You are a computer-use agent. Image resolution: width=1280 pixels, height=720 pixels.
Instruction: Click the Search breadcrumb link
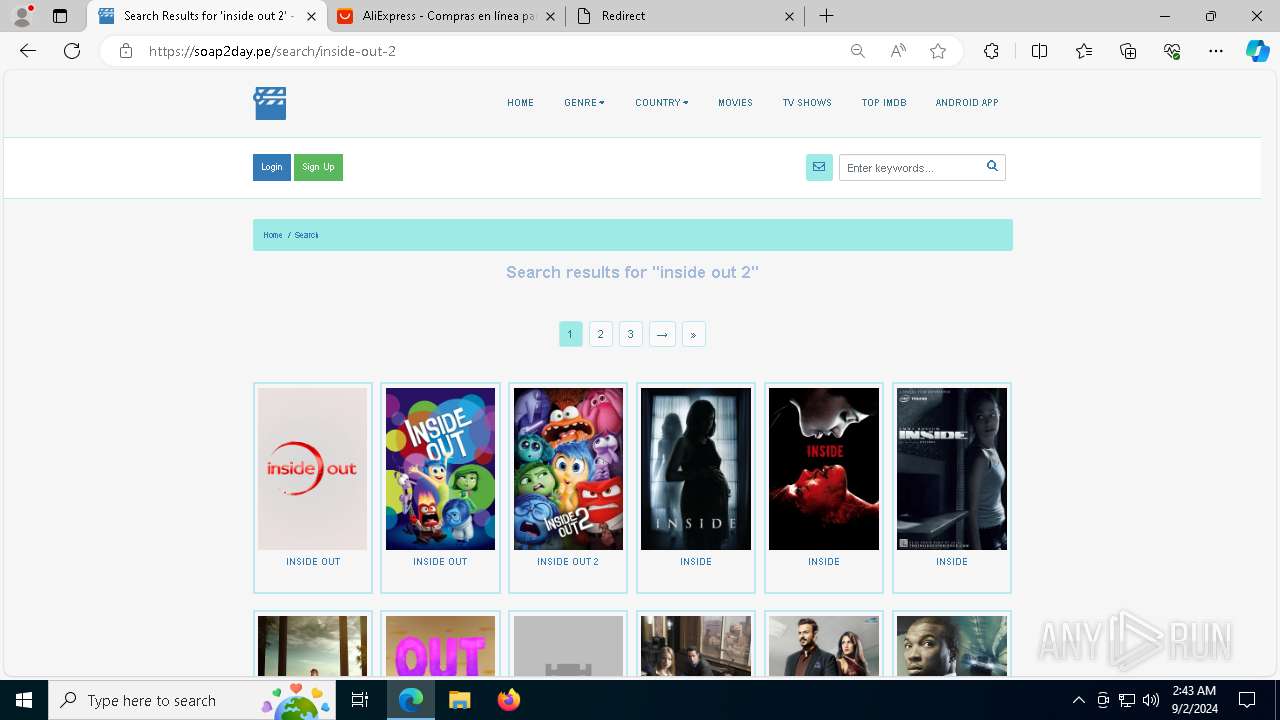coord(306,235)
